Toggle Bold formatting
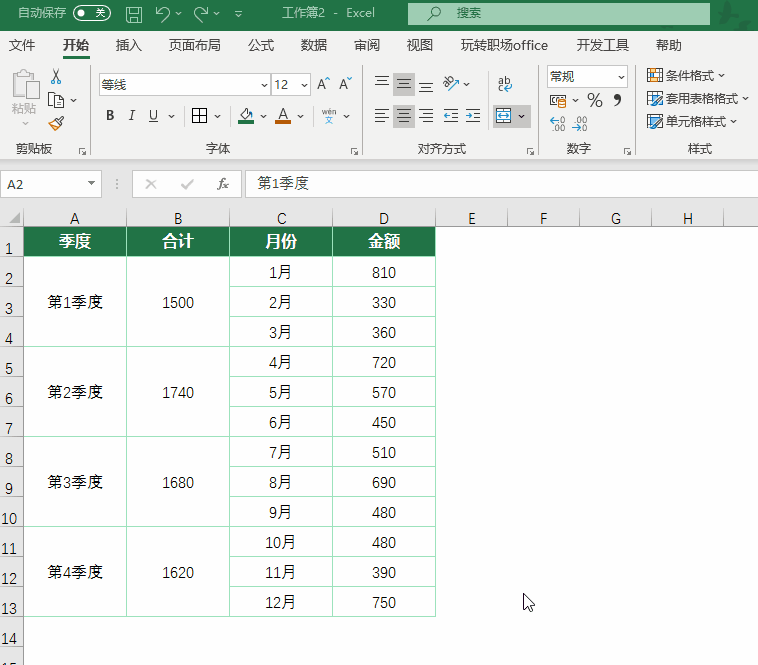The image size is (758, 665). tap(110, 116)
